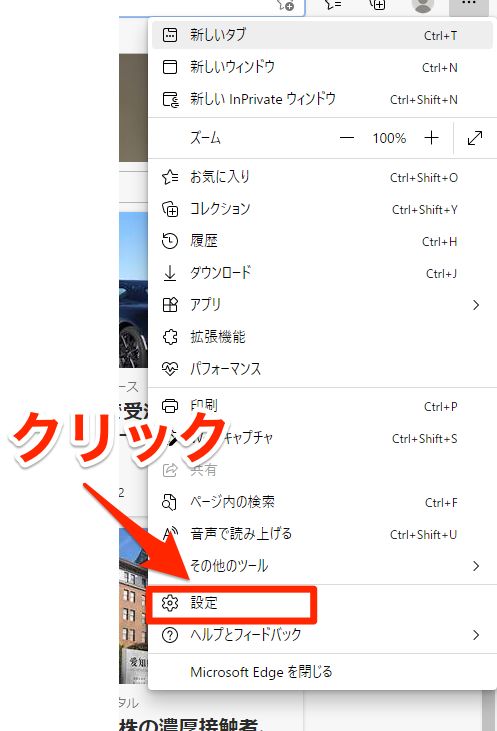
Task: Expand ヘルプとフィードバック submenu arrow
Action: pyautogui.click(x=476, y=635)
